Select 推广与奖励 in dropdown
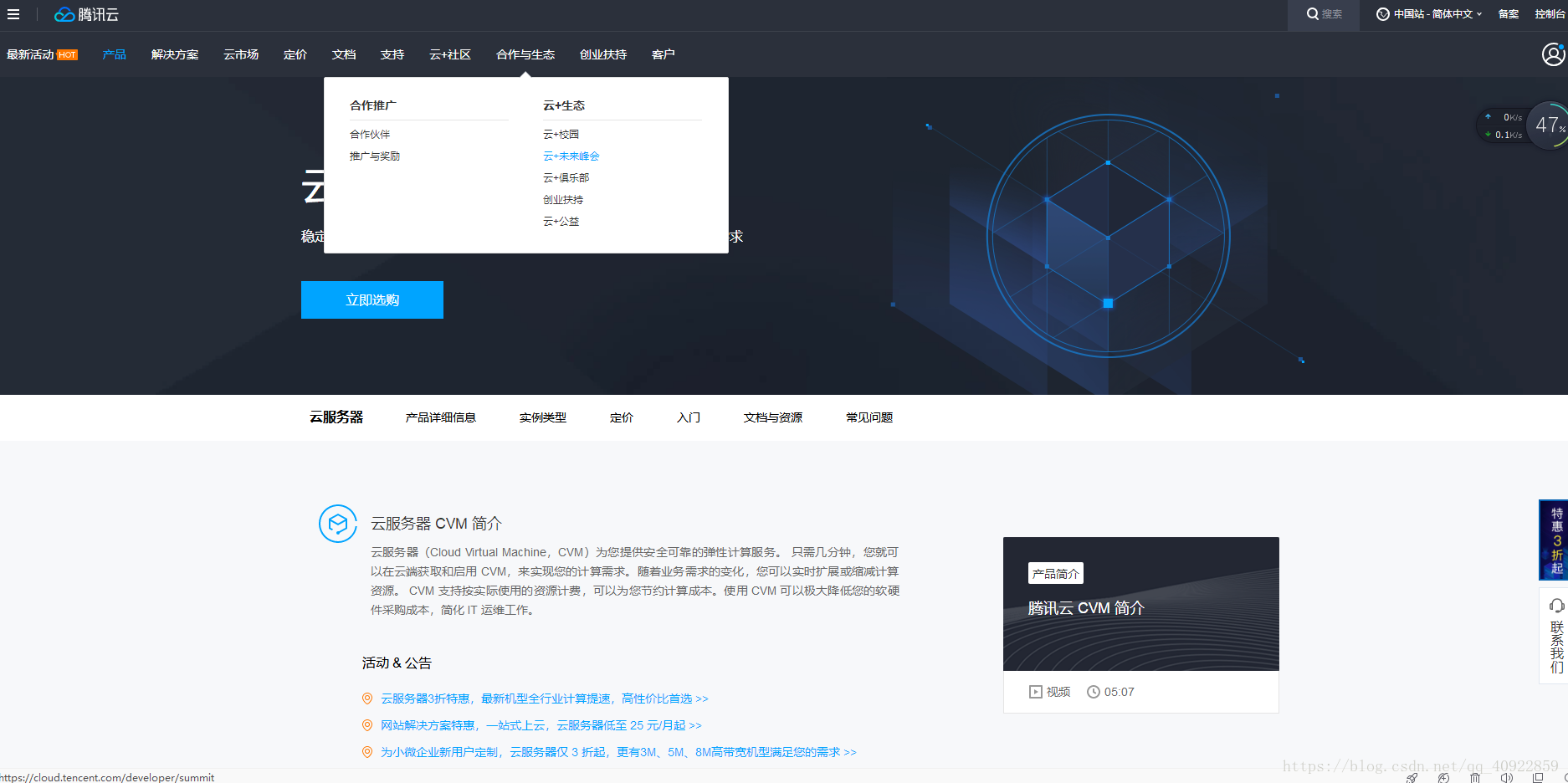Screen dimensions: 1568x783 pyautogui.click(x=375, y=156)
